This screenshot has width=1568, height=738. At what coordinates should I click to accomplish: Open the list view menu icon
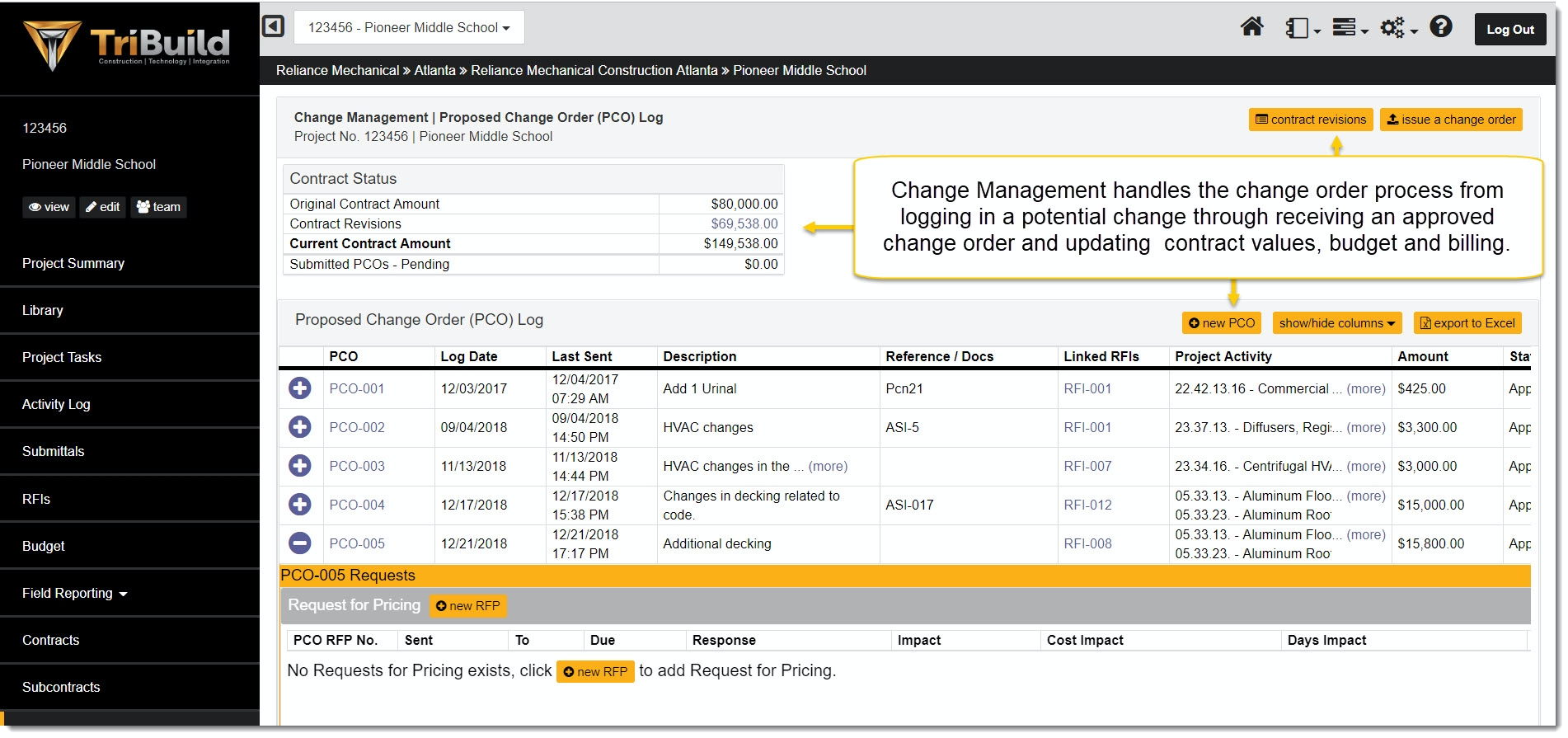(1350, 28)
